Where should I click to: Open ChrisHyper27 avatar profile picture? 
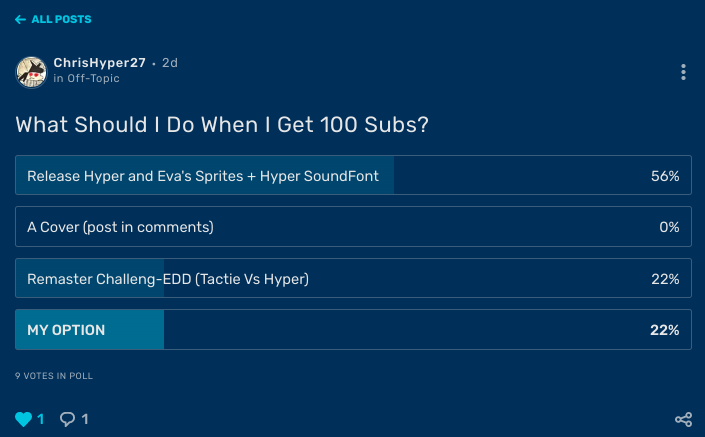coord(31,71)
